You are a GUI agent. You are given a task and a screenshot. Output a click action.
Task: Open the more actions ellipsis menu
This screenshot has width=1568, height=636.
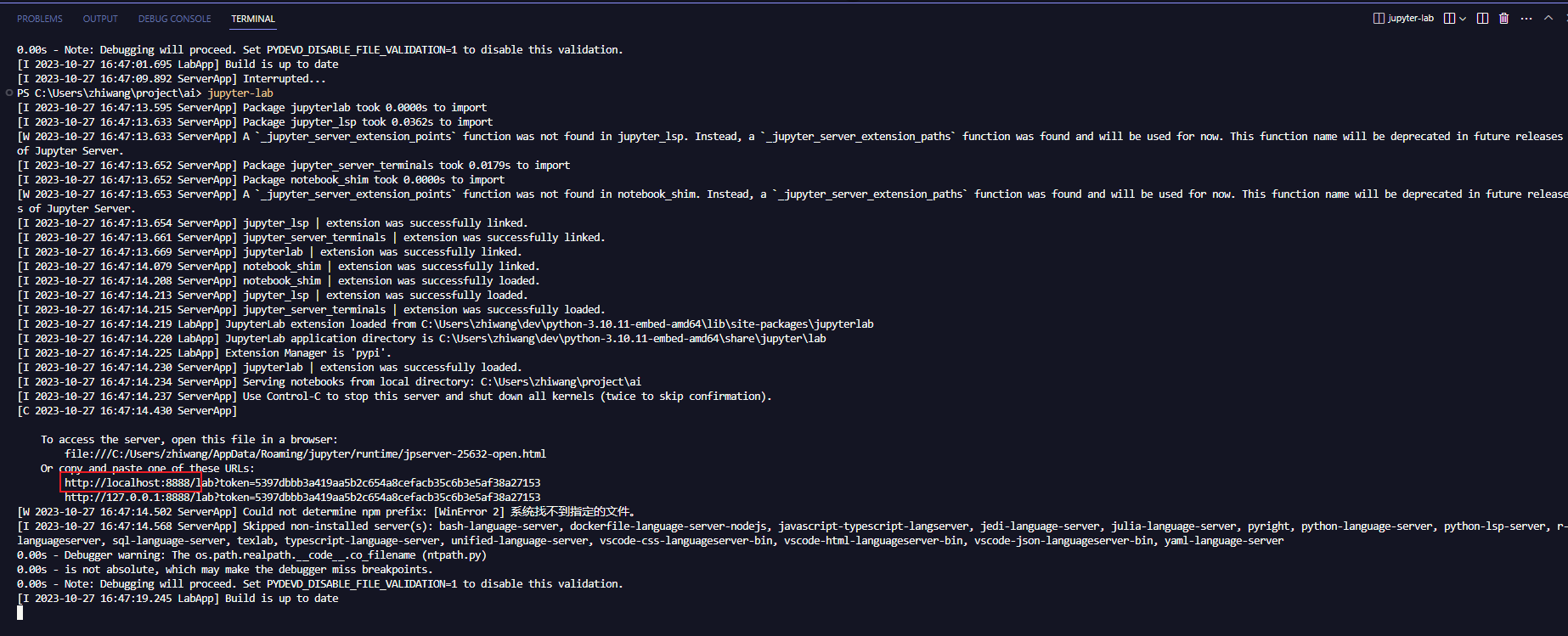(1526, 18)
